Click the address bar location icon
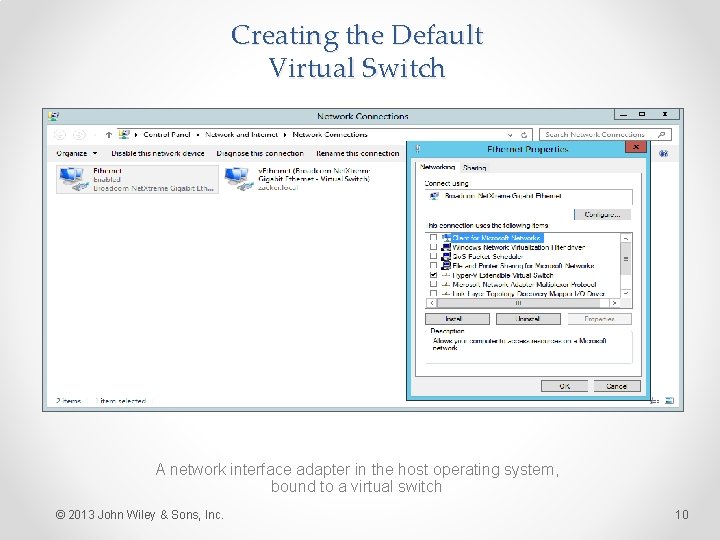 [x=124, y=135]
